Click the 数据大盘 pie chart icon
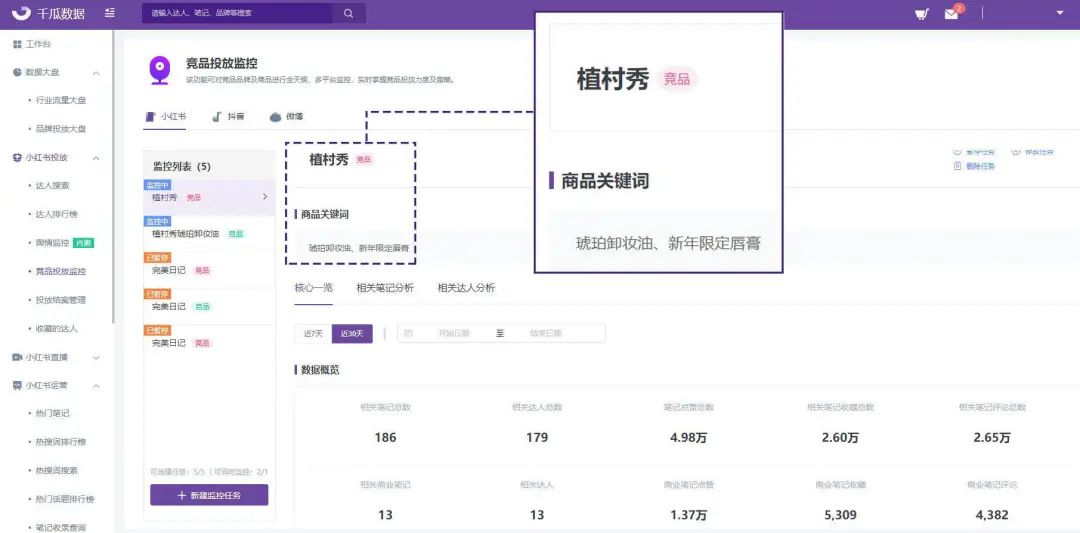The height and width of the screenshot is (533, 1080). coord(17,72)
